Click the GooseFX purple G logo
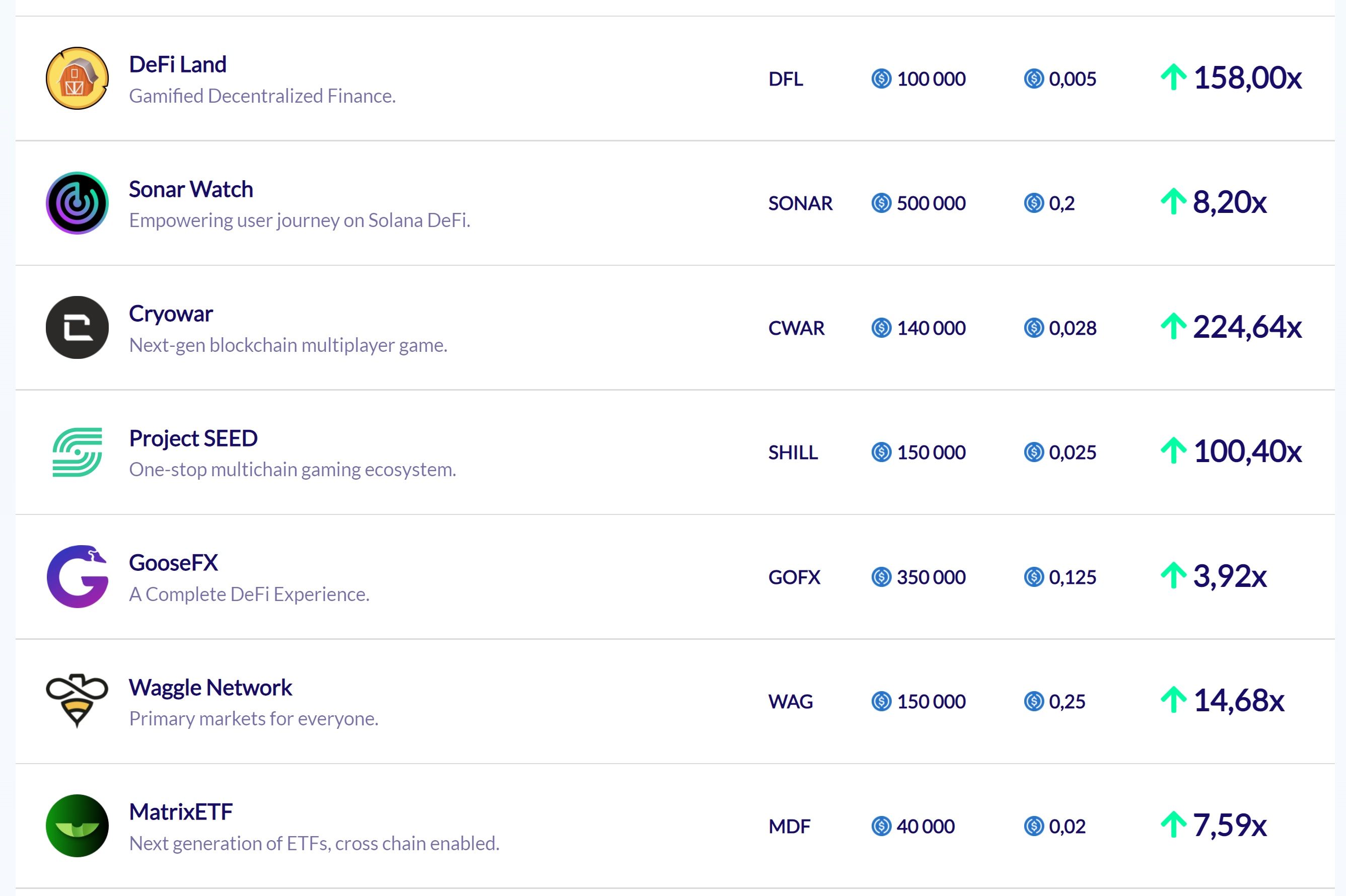The image size is (1346, 896). pos(77,576)
